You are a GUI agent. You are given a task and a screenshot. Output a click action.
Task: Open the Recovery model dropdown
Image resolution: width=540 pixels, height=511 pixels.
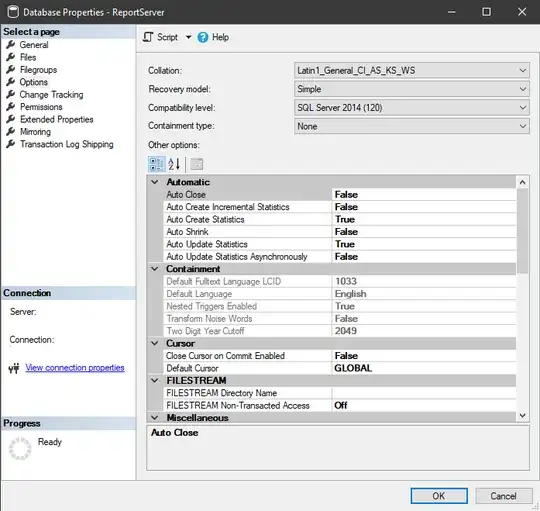[412, 89]
